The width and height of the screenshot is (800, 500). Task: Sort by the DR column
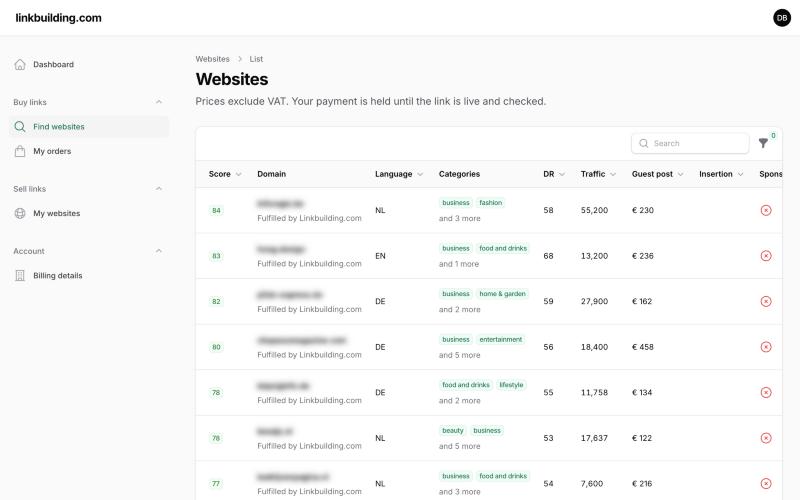tap(554, 174)
